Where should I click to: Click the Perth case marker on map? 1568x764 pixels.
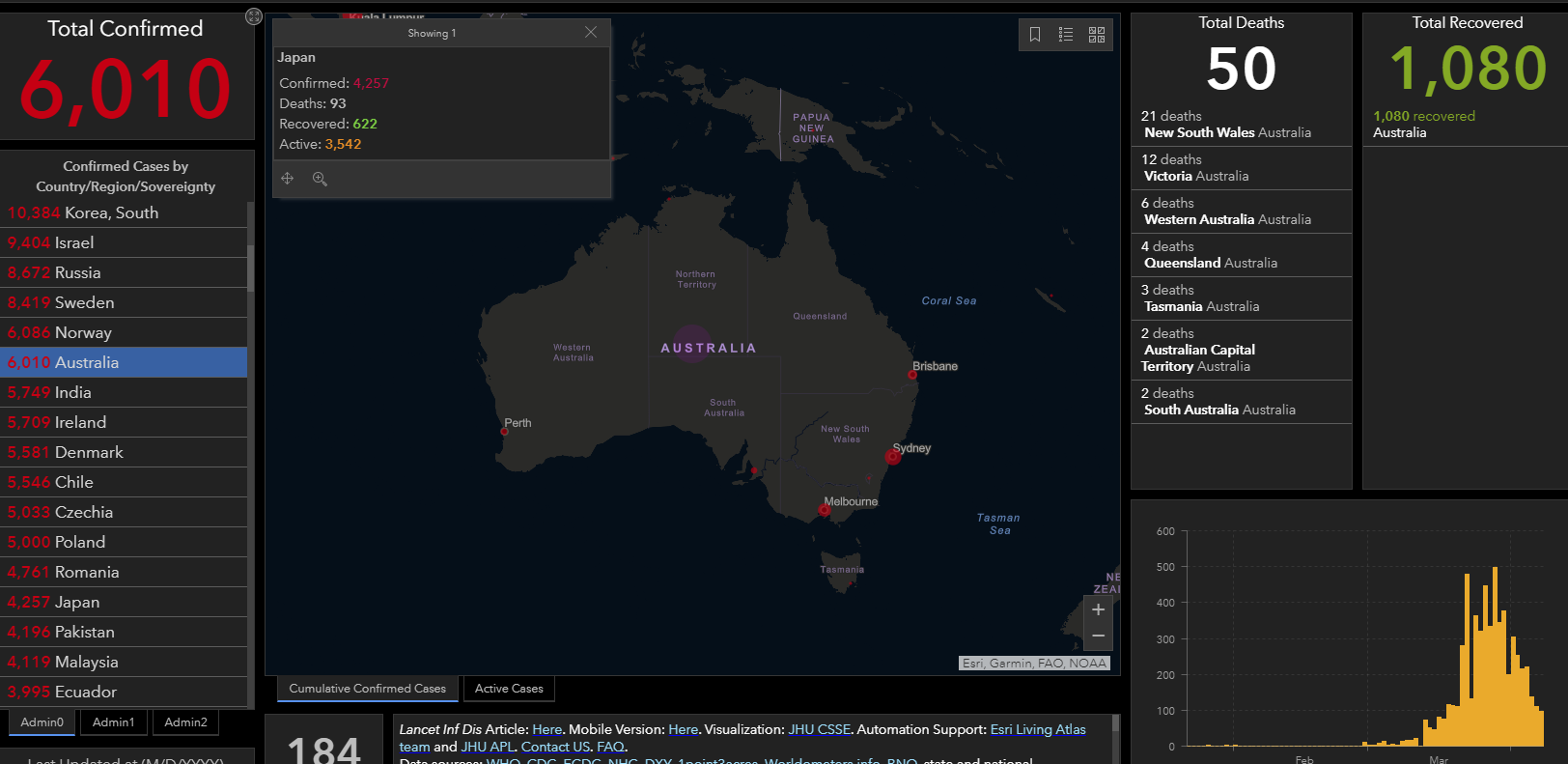[504, 432]
